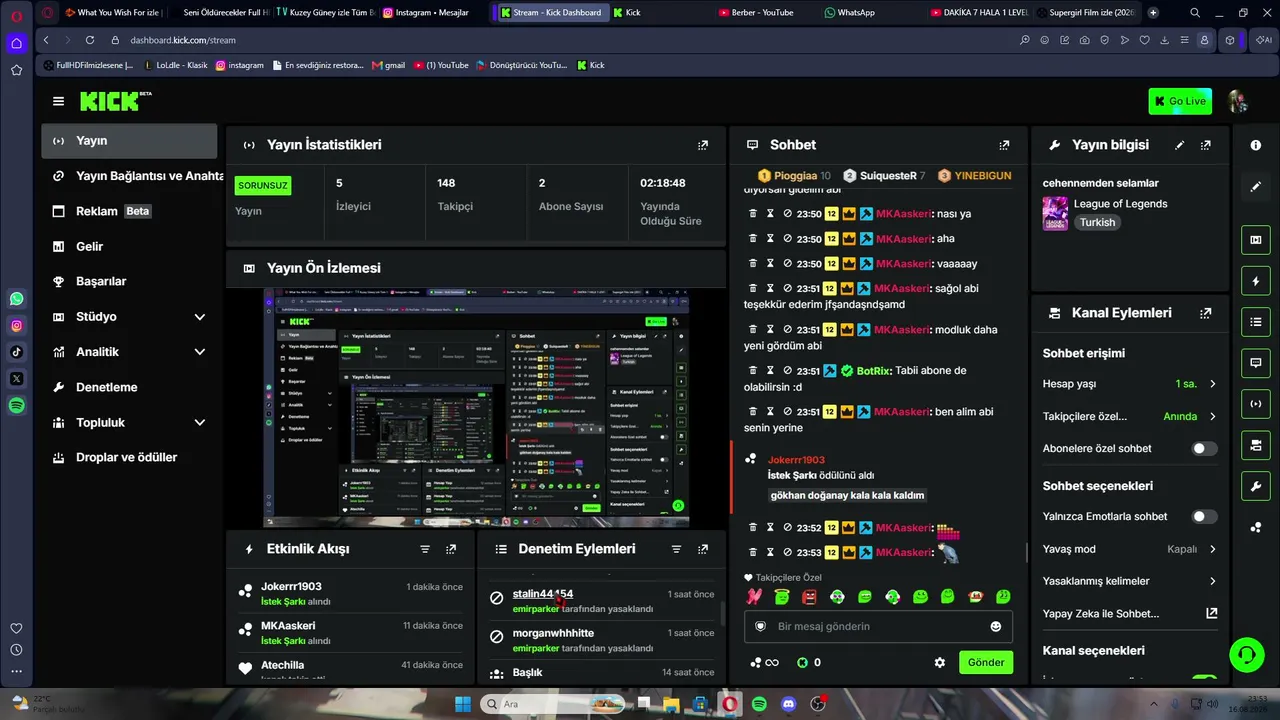
Task: Open the Kick hamburger menu
Action: tap(58, 101)
